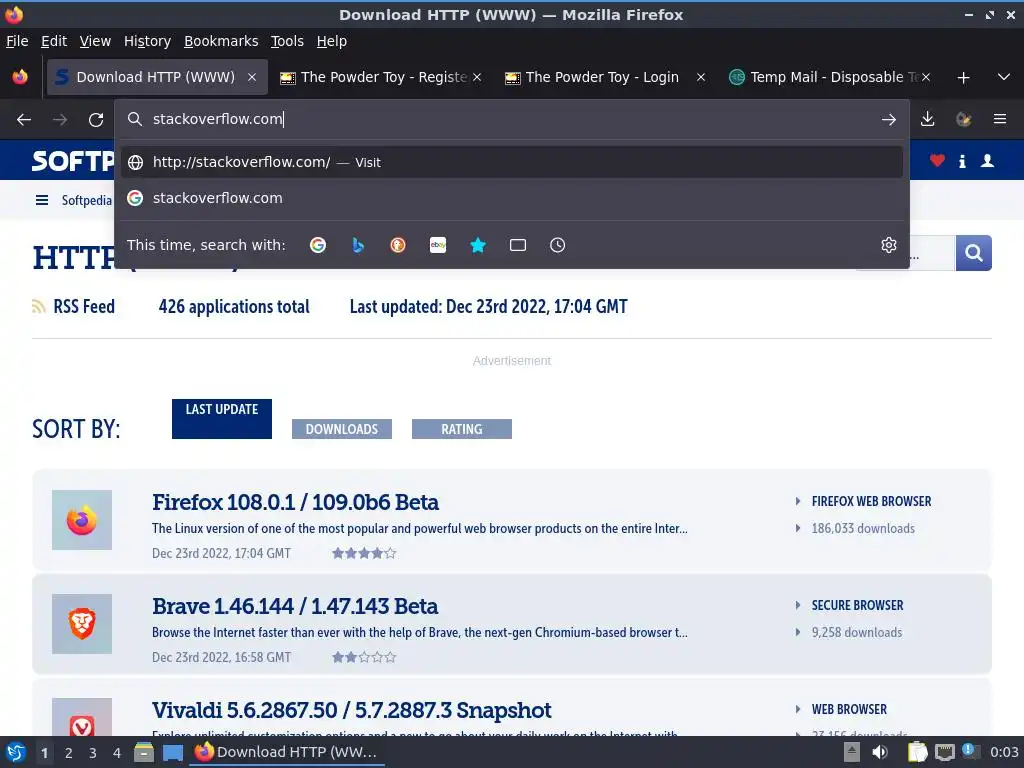Search this time with Google
Viewport: 1024px width, 768px height.
pyautogui.click(x=318, y=245)
